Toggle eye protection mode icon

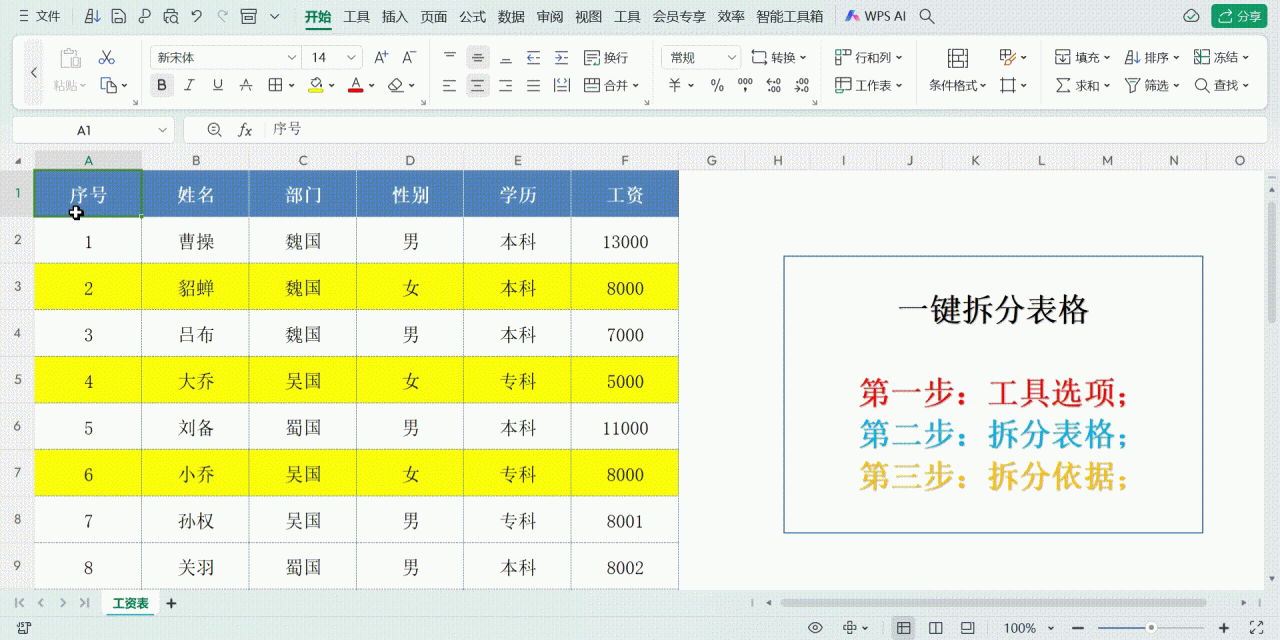click(x=815, y=628)
